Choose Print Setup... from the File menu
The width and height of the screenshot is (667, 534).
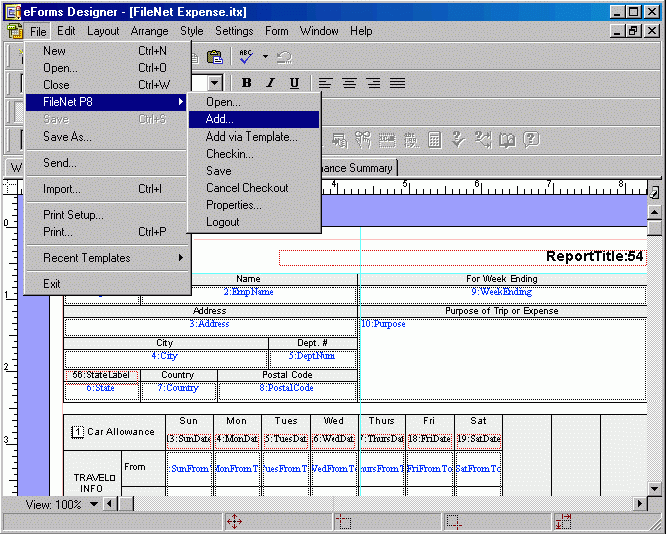(x=108, y=214)
